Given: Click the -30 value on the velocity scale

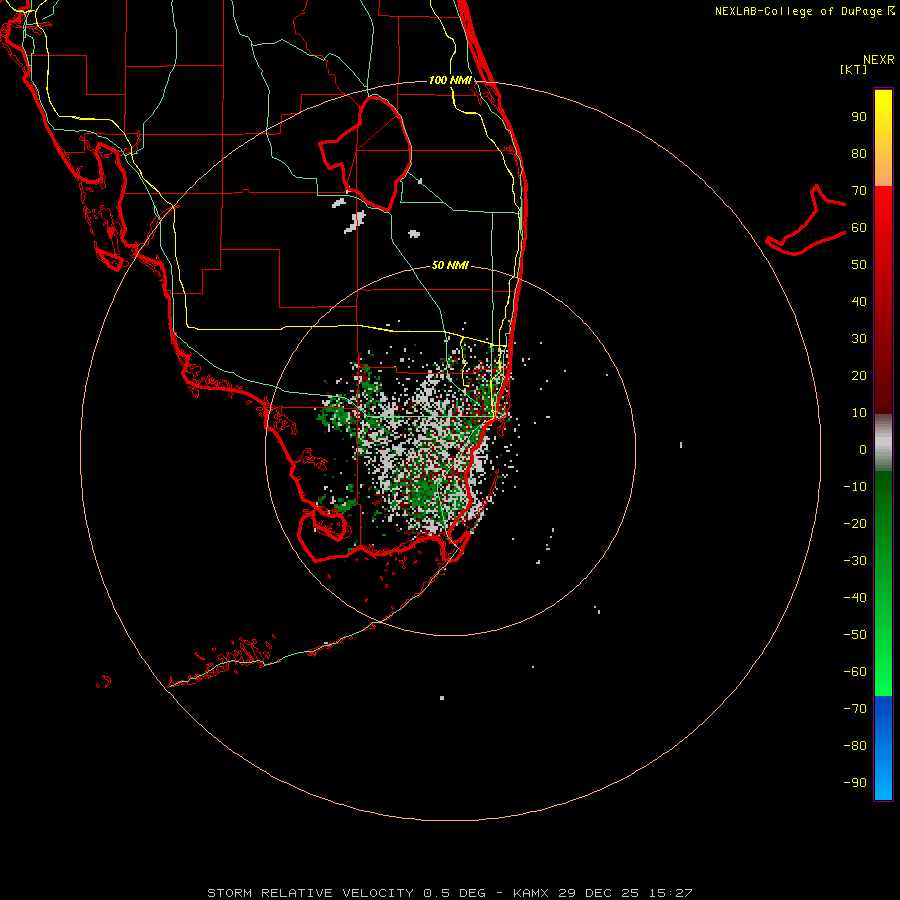Looking at the screenshot, I should [855, 561].
